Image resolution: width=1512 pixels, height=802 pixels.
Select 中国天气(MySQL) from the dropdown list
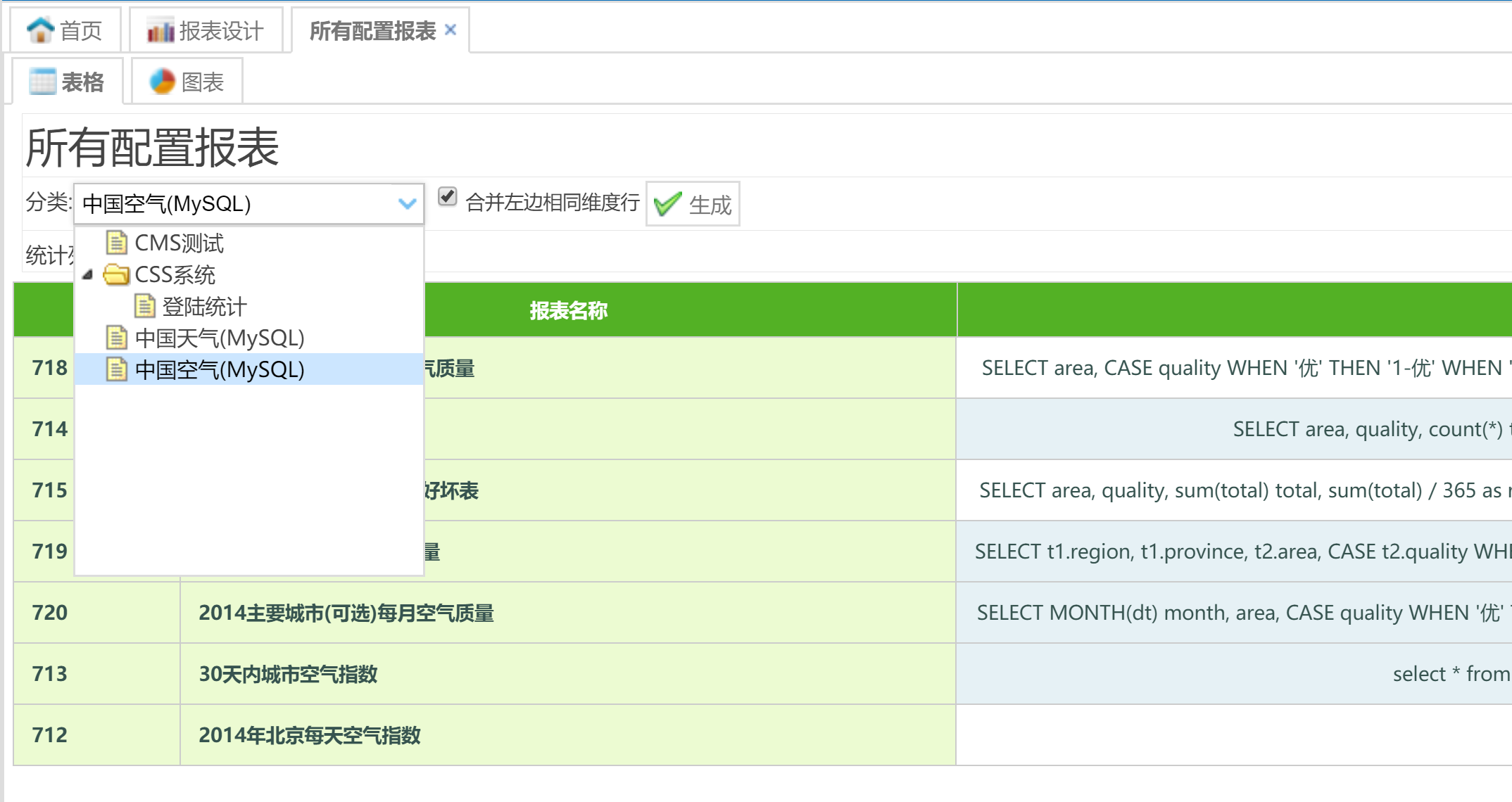pyautogui.click(x=219, y=338)
